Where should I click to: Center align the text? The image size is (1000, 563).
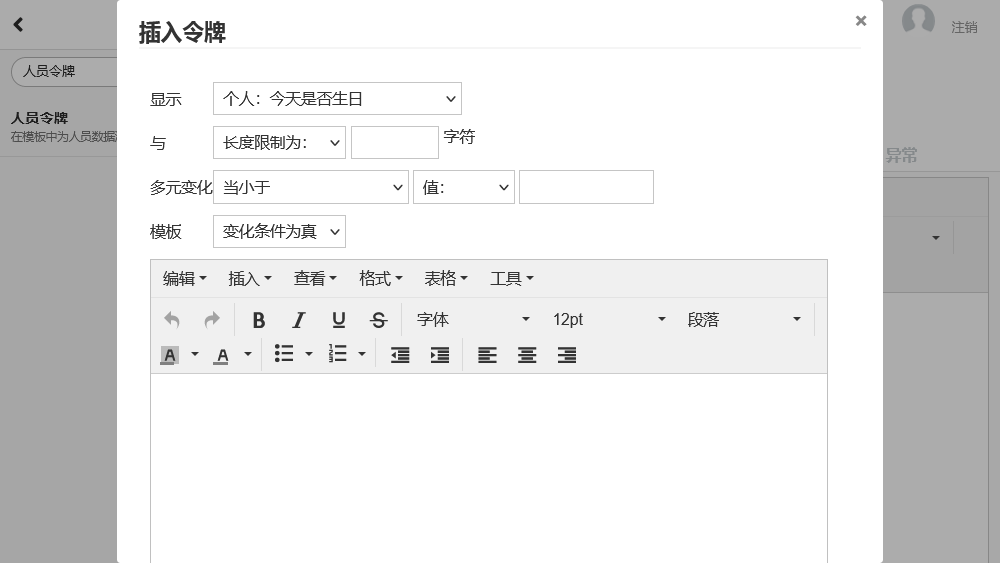tap(527, 355)
